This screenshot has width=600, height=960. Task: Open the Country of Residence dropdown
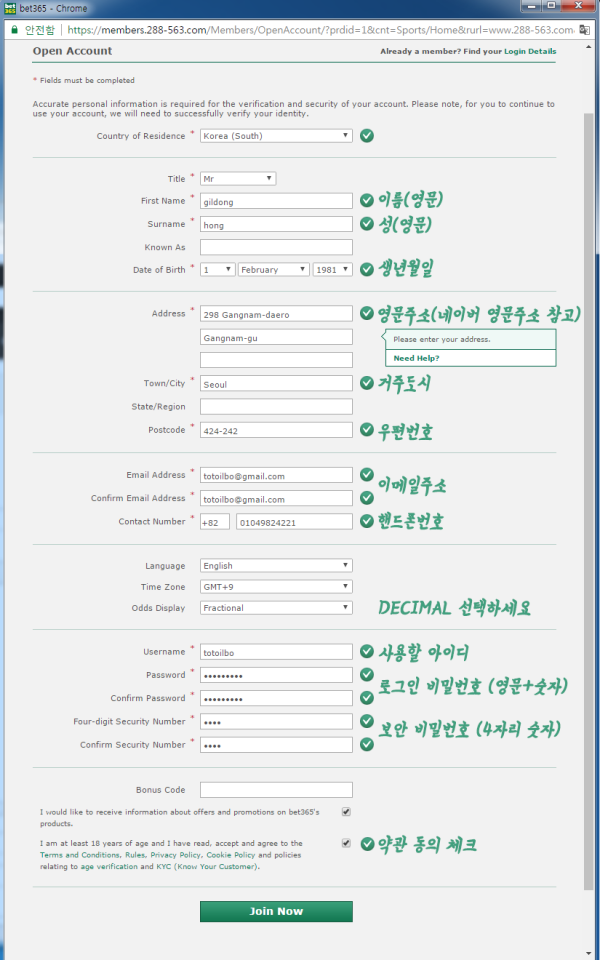coord(276,136)
